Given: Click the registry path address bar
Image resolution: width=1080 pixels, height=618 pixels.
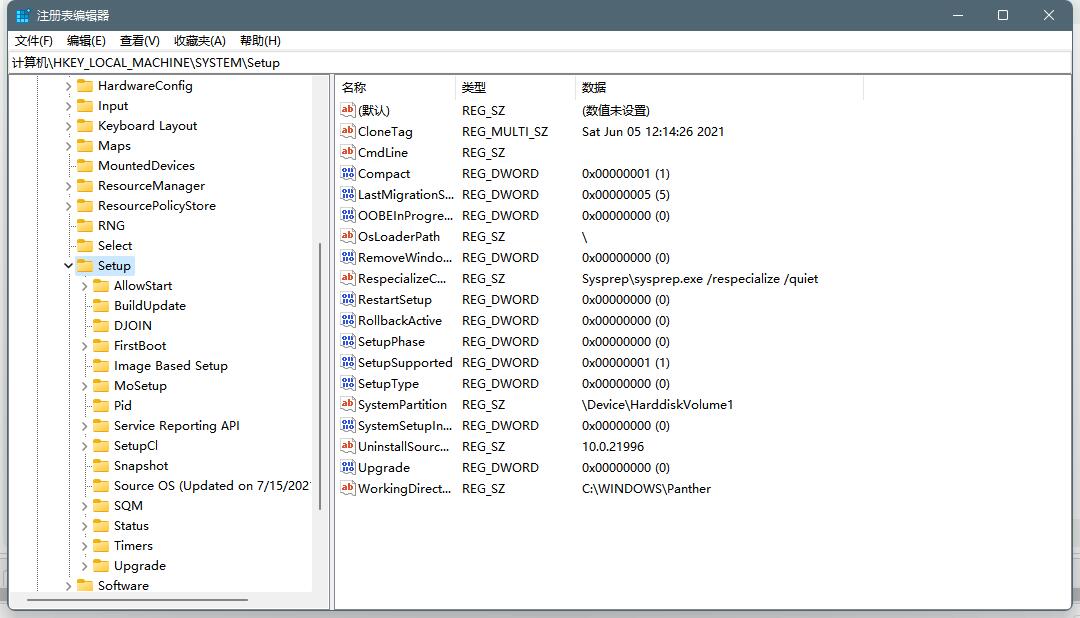Looking at the screenshot, I should [x=540, y=63].
